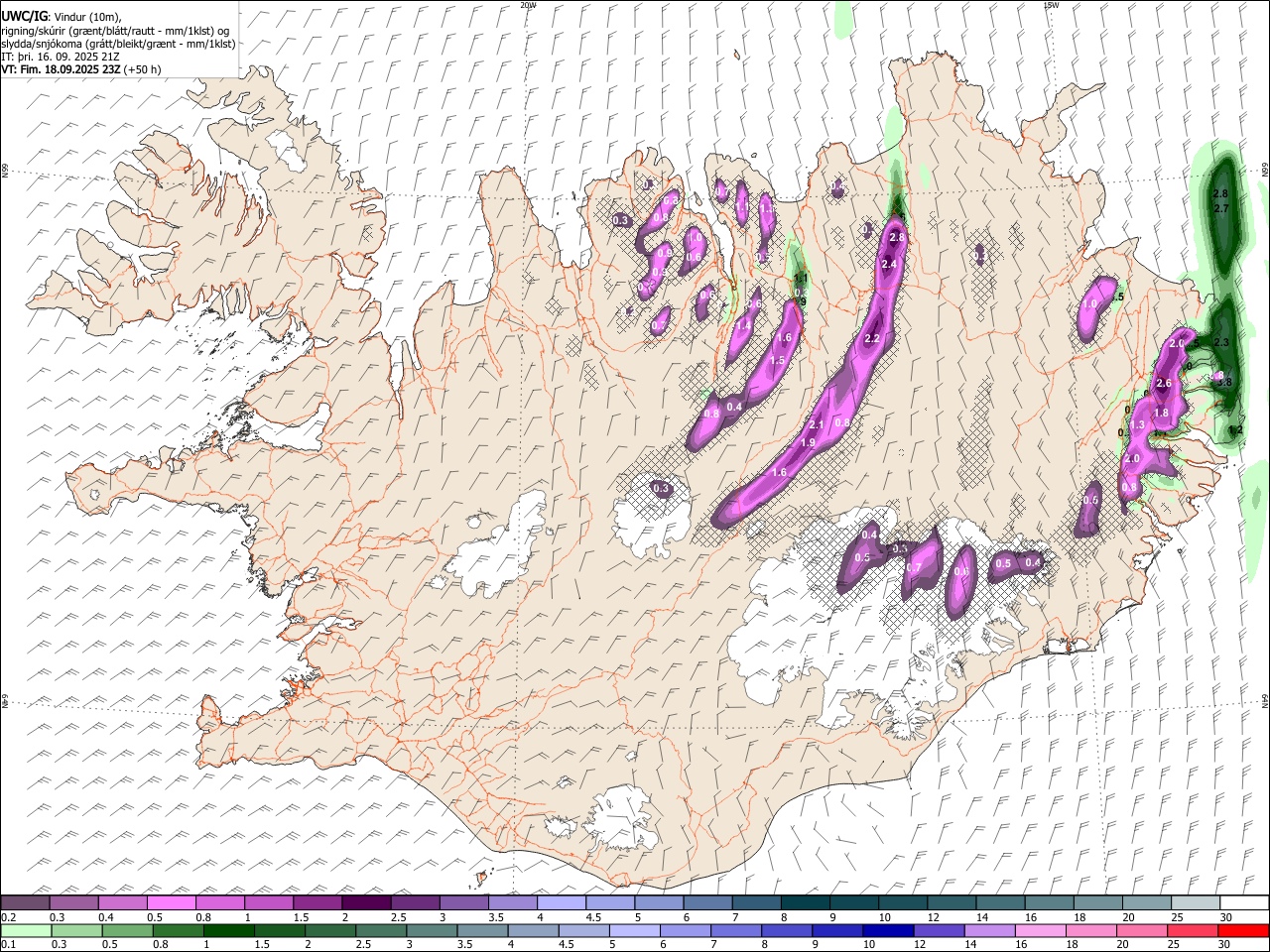Screen dimensions: 1270x952
Task: Select the deep blue 10 swatch in lower legend
Action: tap(888, 930)
